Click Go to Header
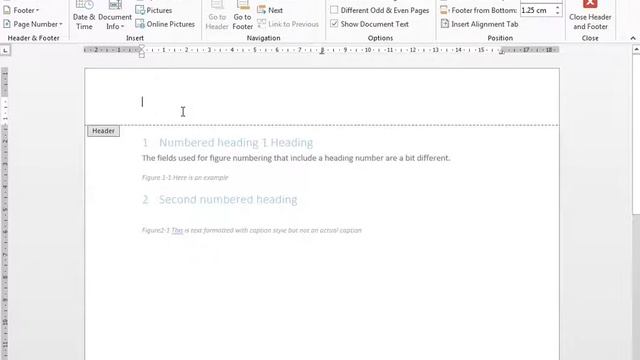The height and width of the screenshot is (360, 640). [217, 16]
